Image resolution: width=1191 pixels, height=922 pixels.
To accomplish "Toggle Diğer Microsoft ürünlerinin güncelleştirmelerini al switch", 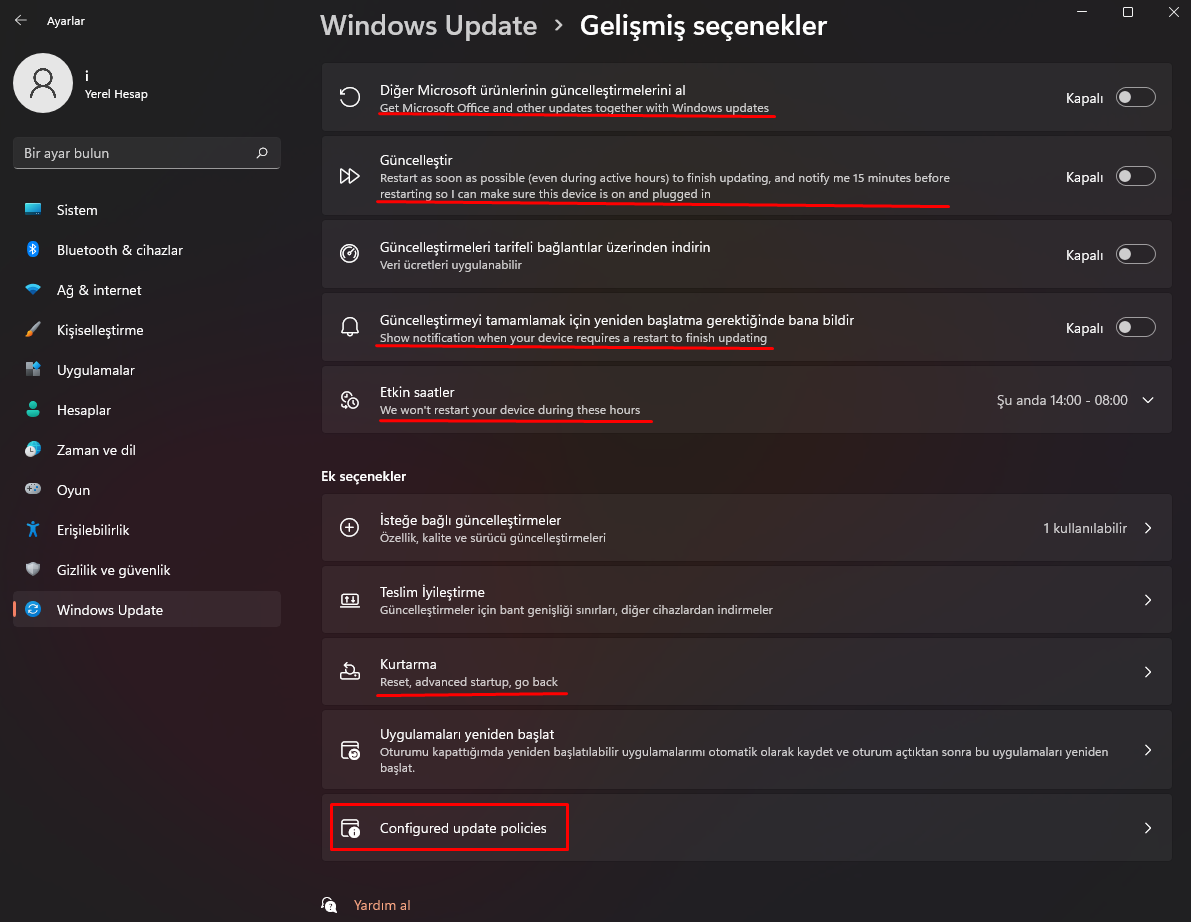I will 1135,98.
